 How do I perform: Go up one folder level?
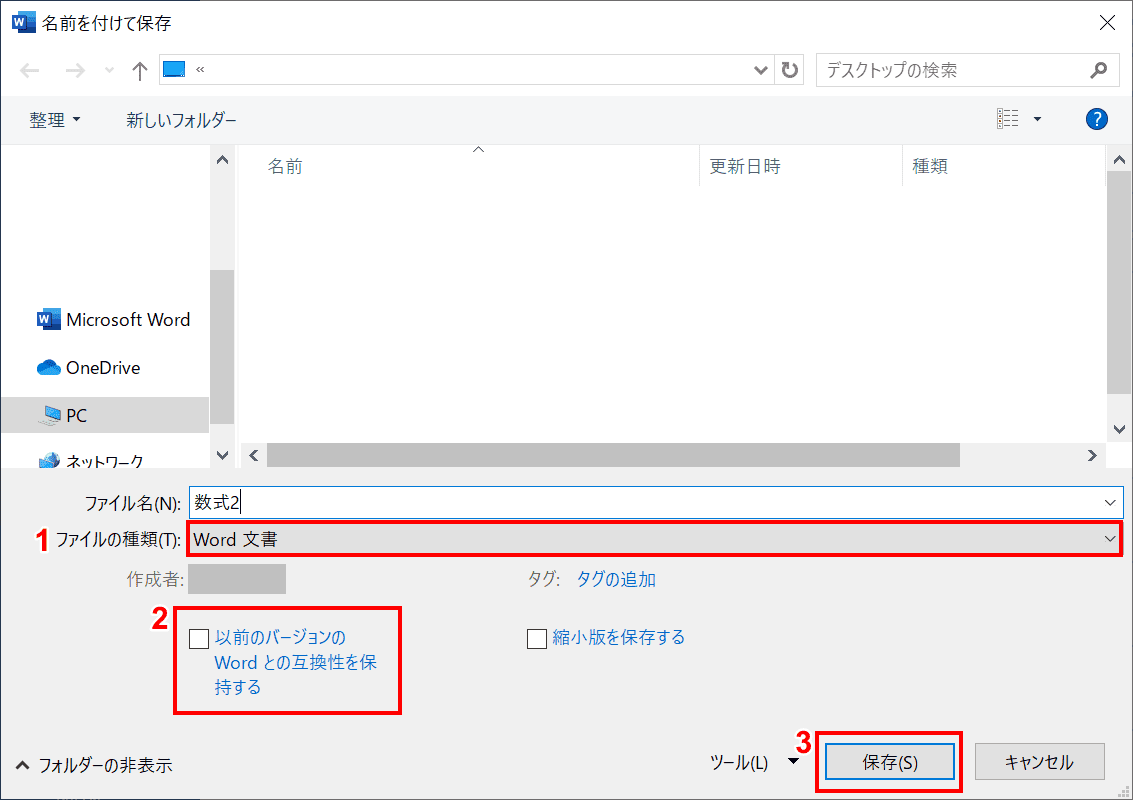139,70
